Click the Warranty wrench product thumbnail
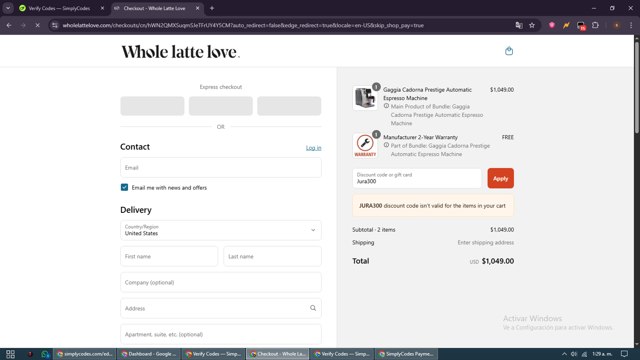640x360 pixels. click(x=365, y=146)
